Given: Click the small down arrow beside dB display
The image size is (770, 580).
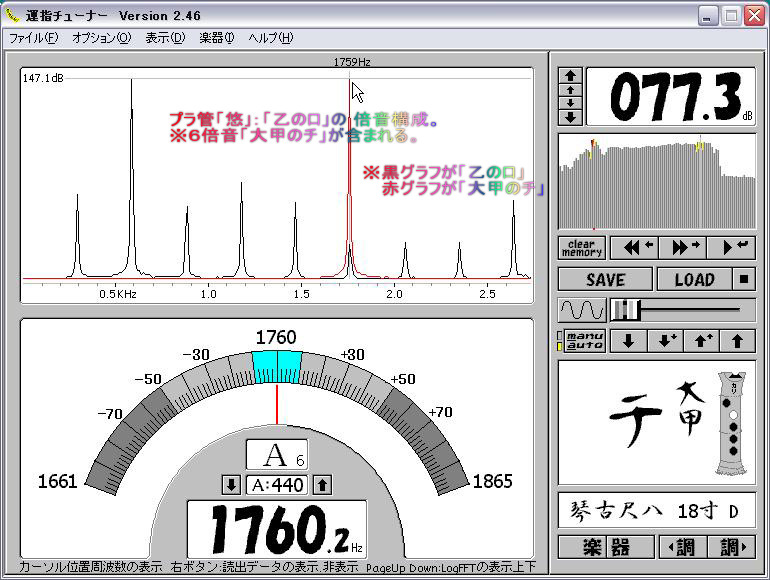Looking at the screenshot, I should point(570,103).
